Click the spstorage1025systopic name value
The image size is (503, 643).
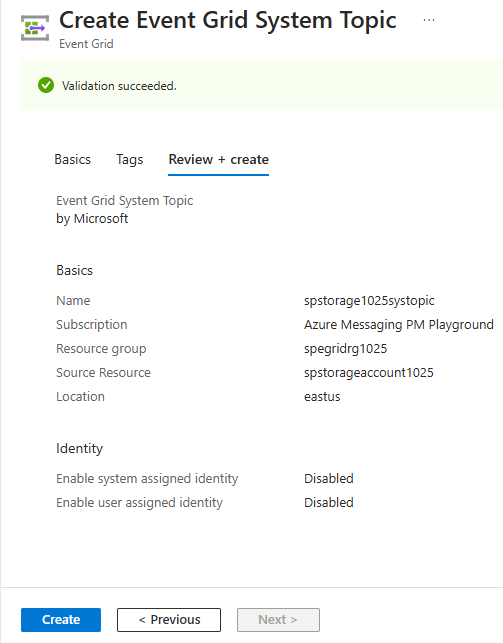(x=369, y=301)
